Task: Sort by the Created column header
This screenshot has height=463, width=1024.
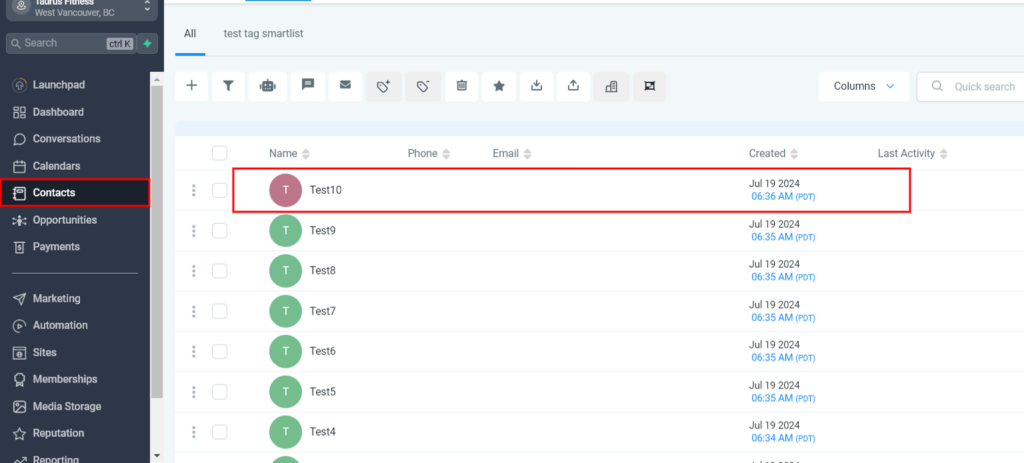Action: click(x=767, y=153)
